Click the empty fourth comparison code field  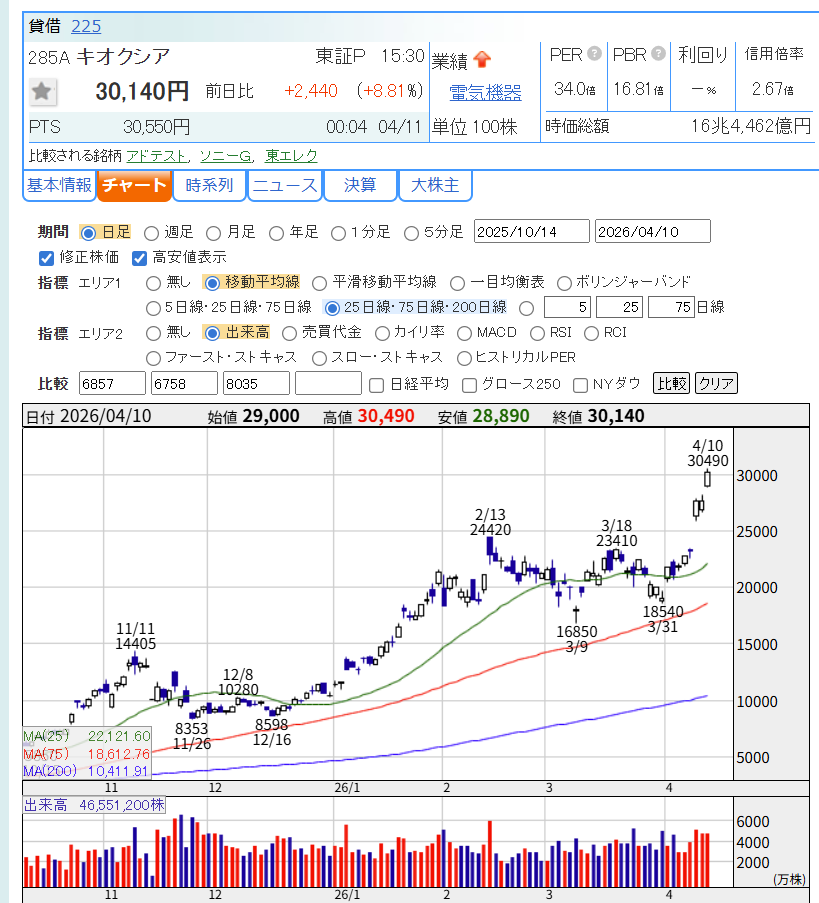(x=328, y=384)
